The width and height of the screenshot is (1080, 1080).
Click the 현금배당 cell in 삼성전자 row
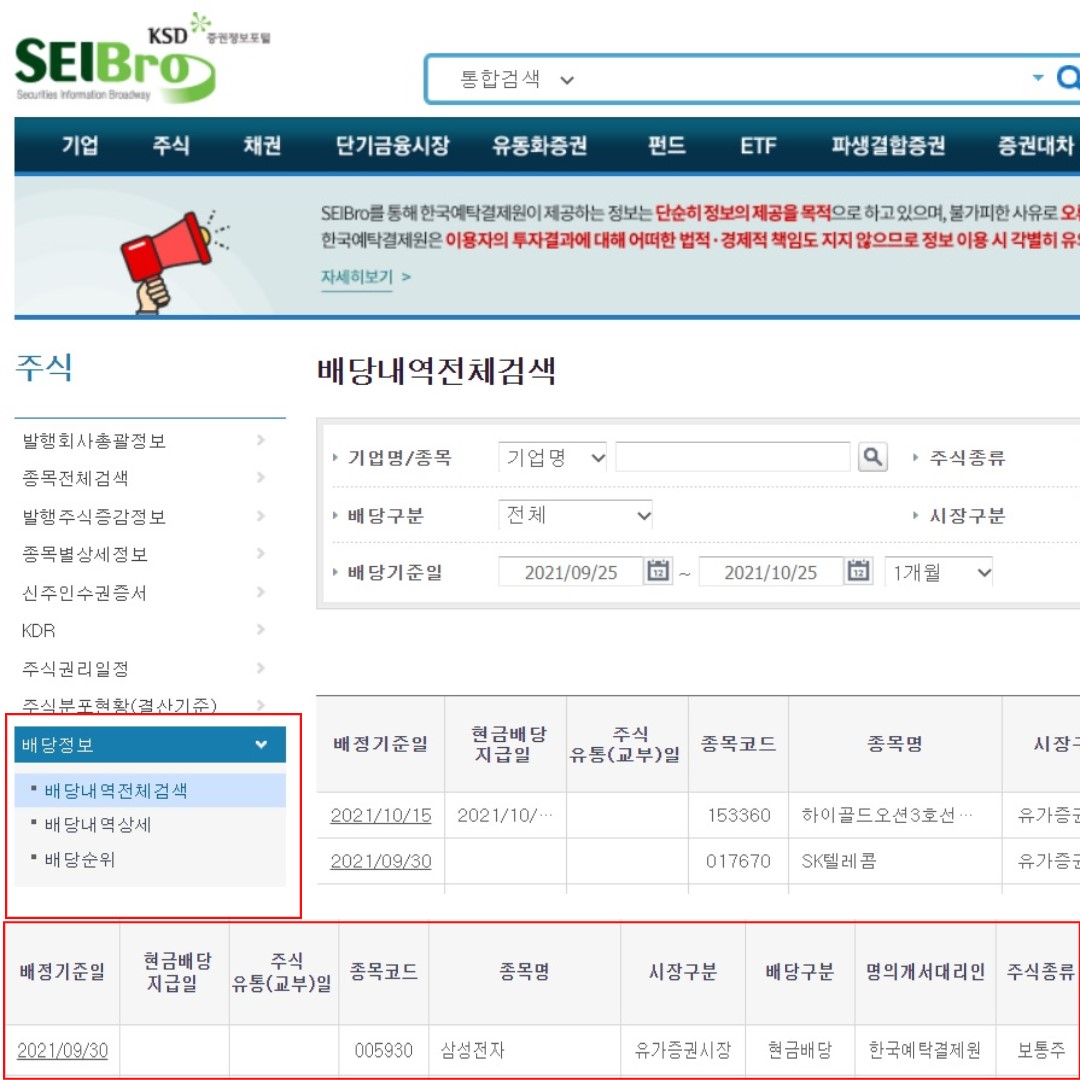click(x=800, y=1050)
